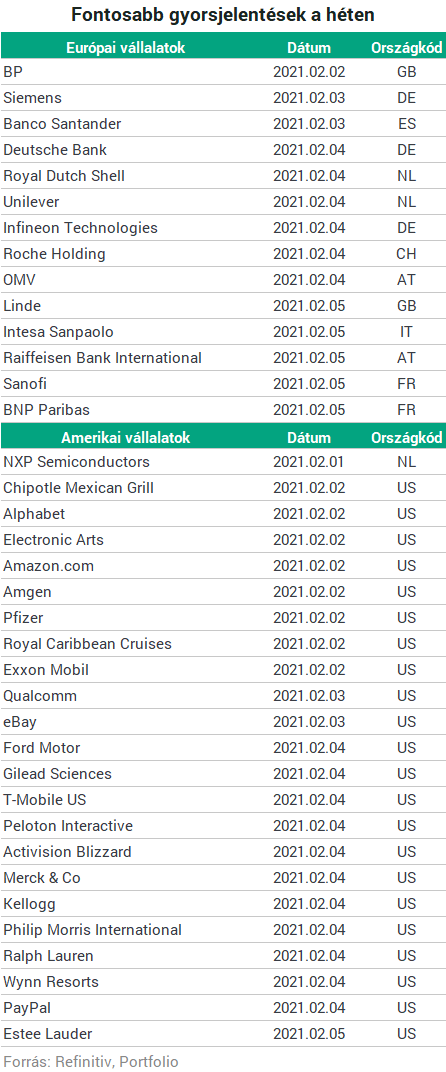Click the BNP Paribas row

click(x=223, y=410)
